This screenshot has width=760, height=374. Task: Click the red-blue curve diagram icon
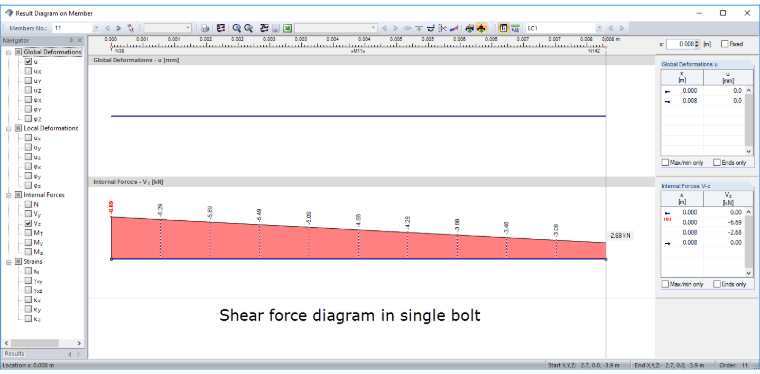pos(454,28)
